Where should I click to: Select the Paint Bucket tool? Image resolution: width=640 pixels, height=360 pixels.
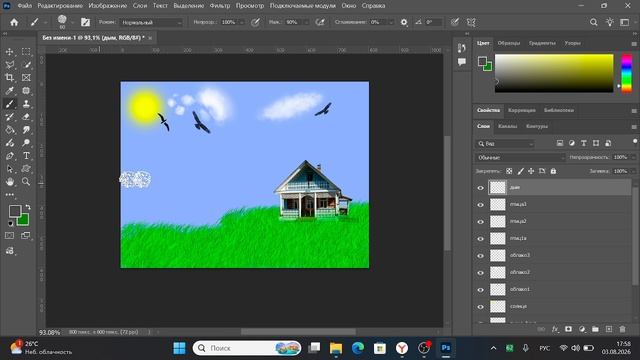coord(9,130)
